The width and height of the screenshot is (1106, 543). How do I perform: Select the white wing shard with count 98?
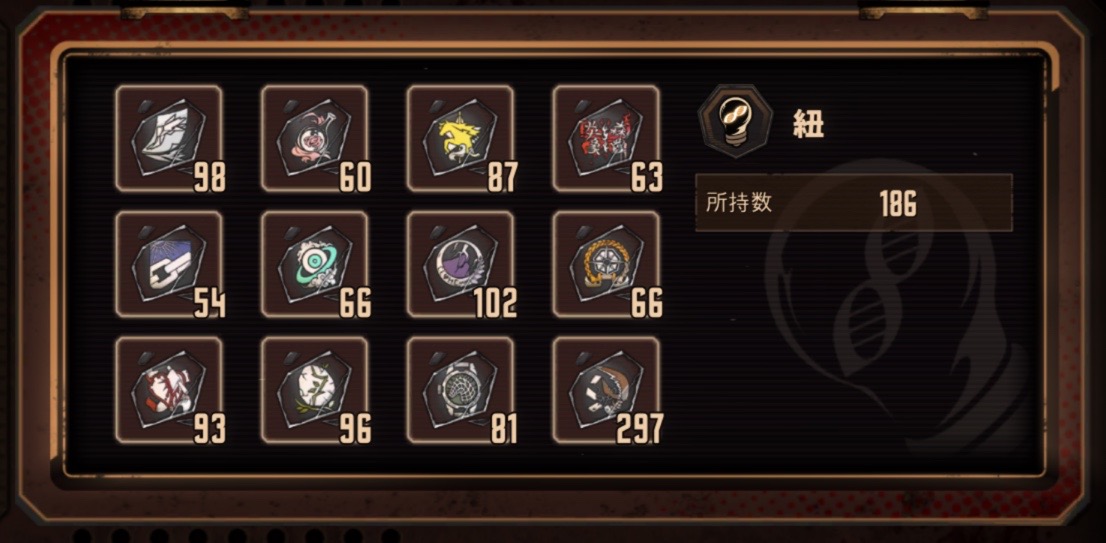(169, 138)
